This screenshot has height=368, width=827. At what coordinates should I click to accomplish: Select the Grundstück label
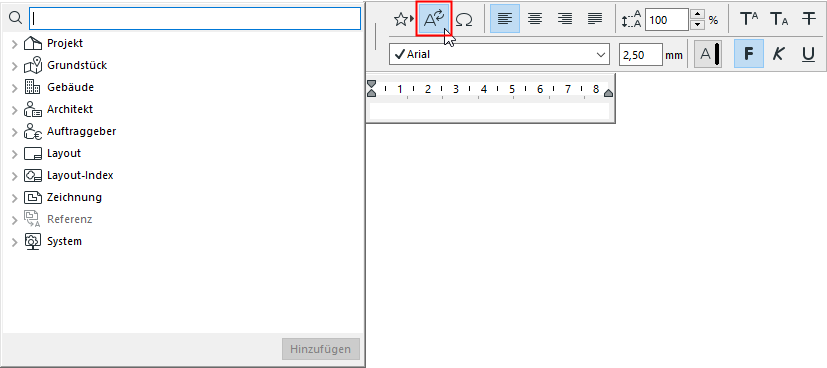pos(77,65)
